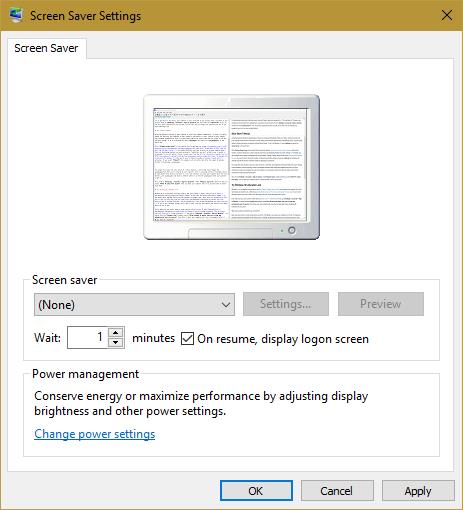Viewport: 463px width, 510px height.
Task: Click the power button on preview monitor
Action: click(x=292, y=230)
